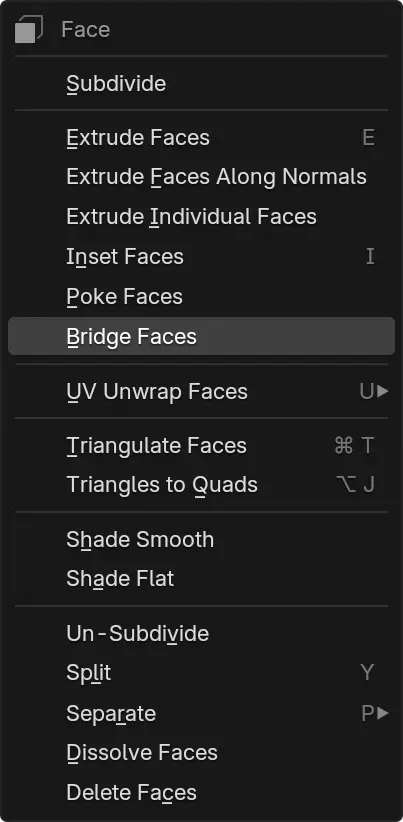
Task: Apply Shade Smooth
Action: [201, 539]
